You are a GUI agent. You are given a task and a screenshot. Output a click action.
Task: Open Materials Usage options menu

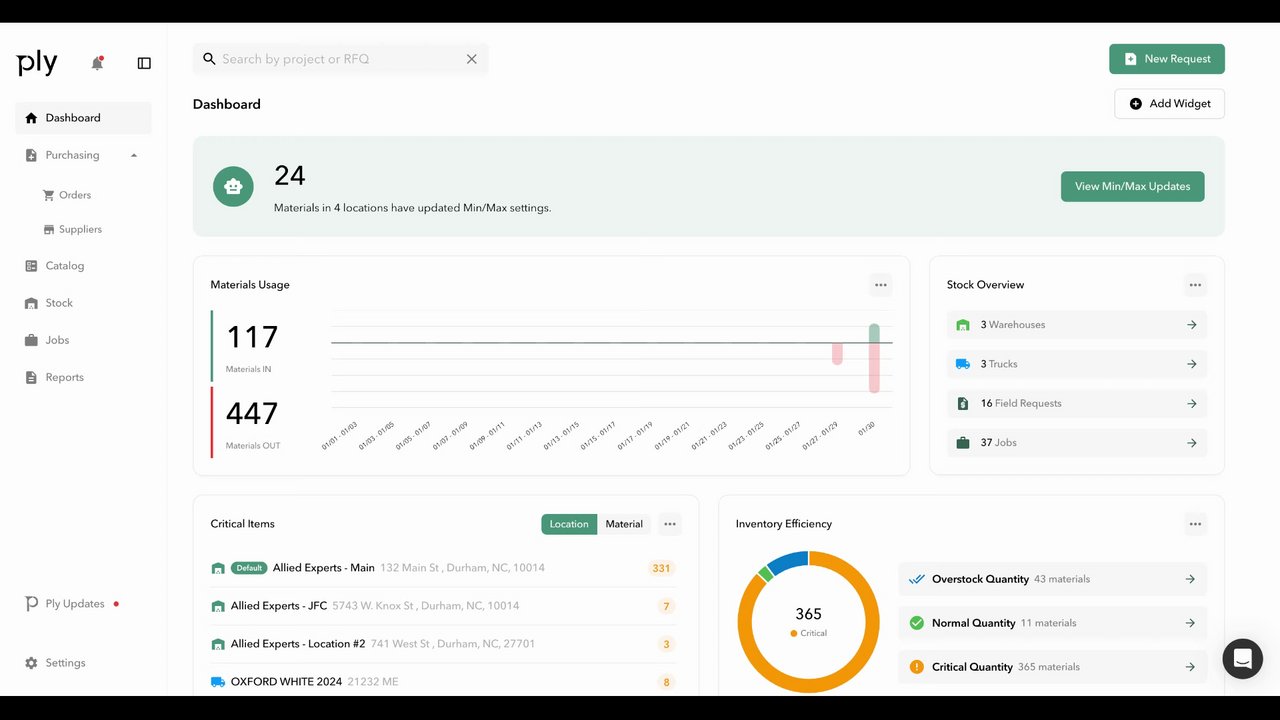click(880, 285)
